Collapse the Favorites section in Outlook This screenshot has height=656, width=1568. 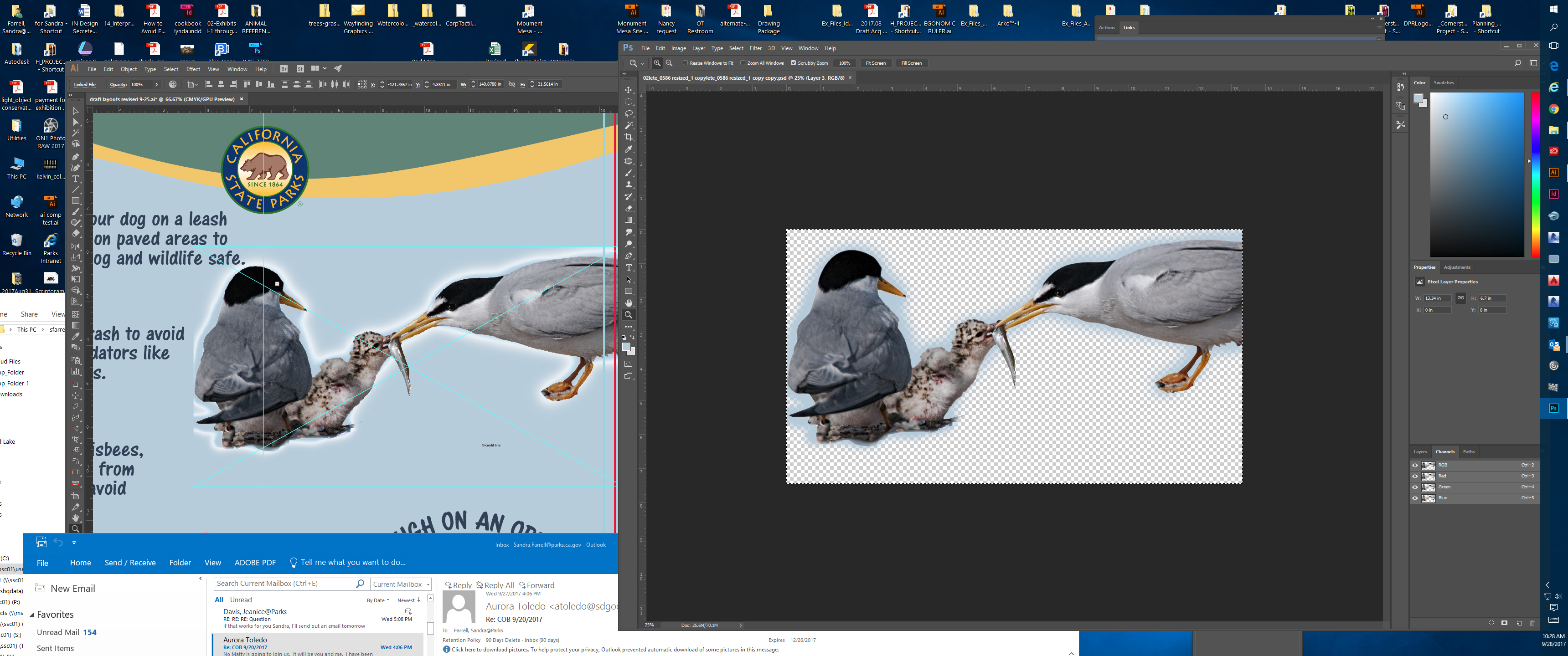(31, 615)
